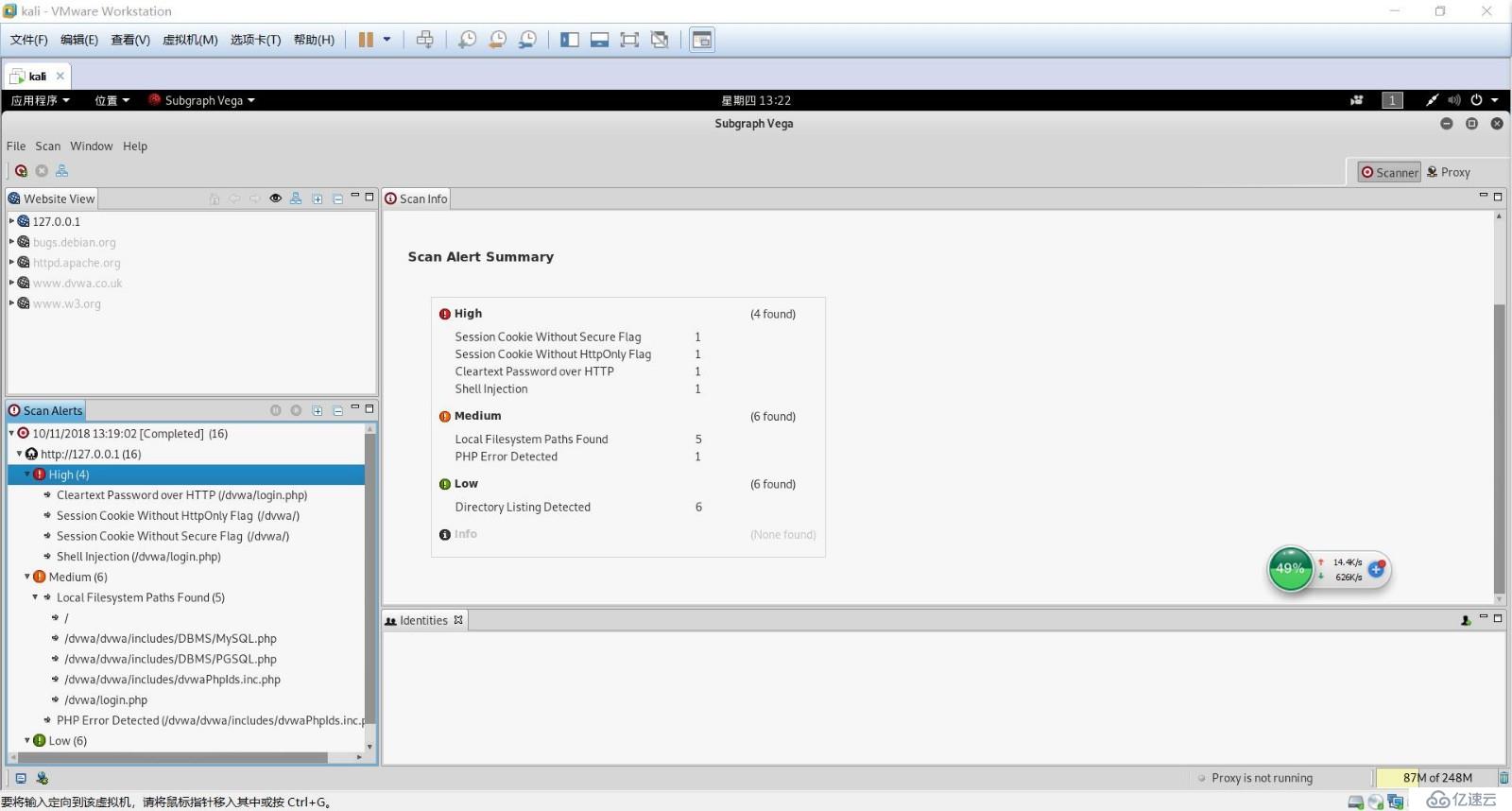Click Website View blue hierarchy icon
Image resolution: width=1512 pixels, height=811 pixels.
coord(296,198)
